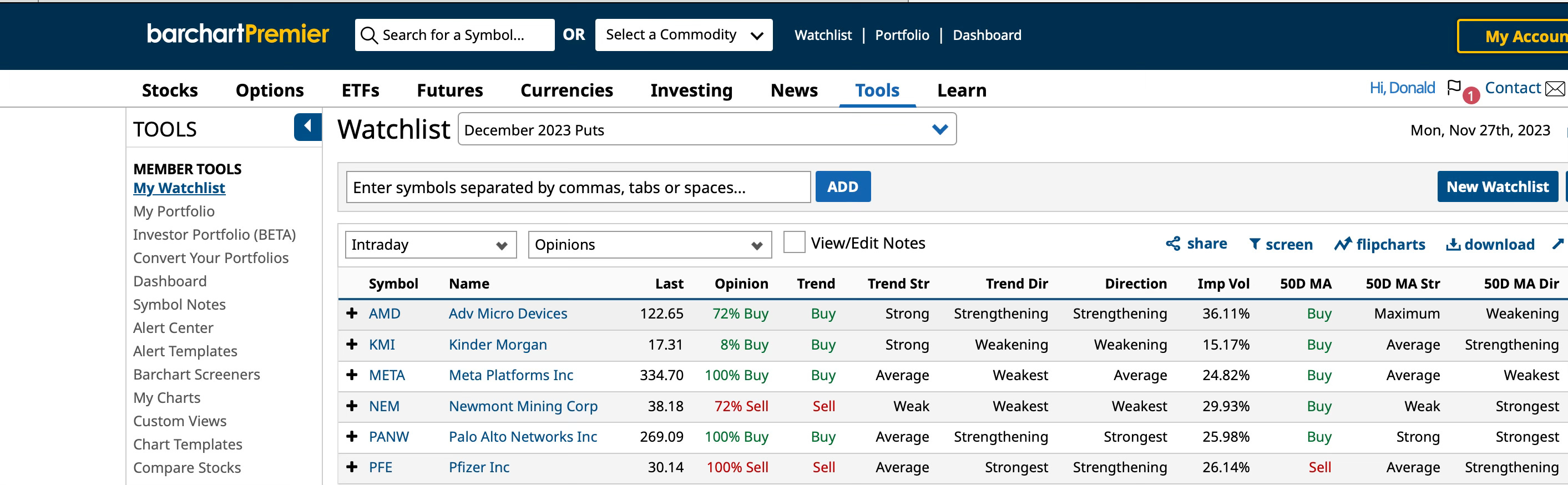Open the Futures menu
This screenshot has height=485, width=1568.
point(450,90)
